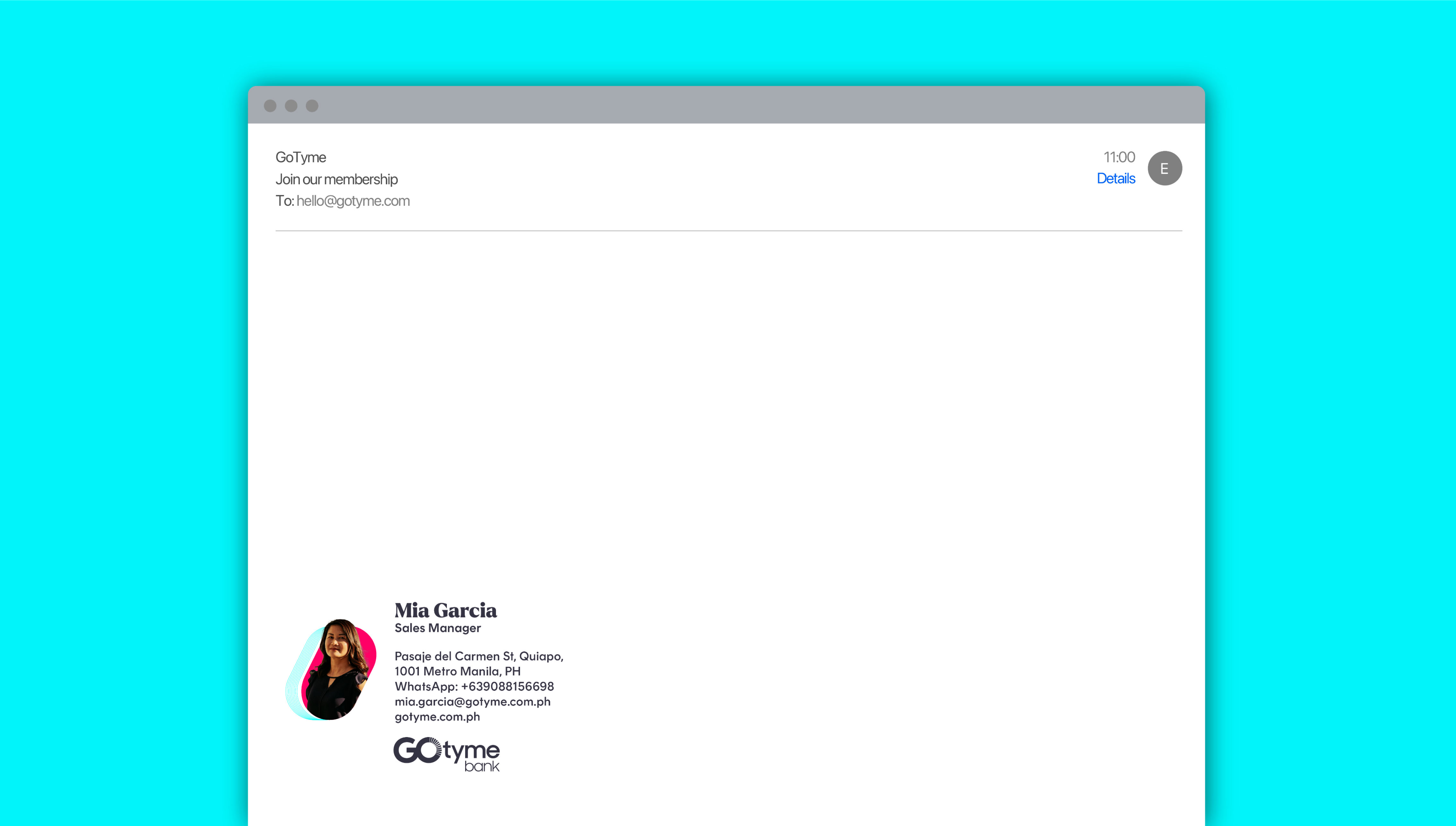
Task: Click the Pasaje del Carmen St address line
Action: coord(478,656)
